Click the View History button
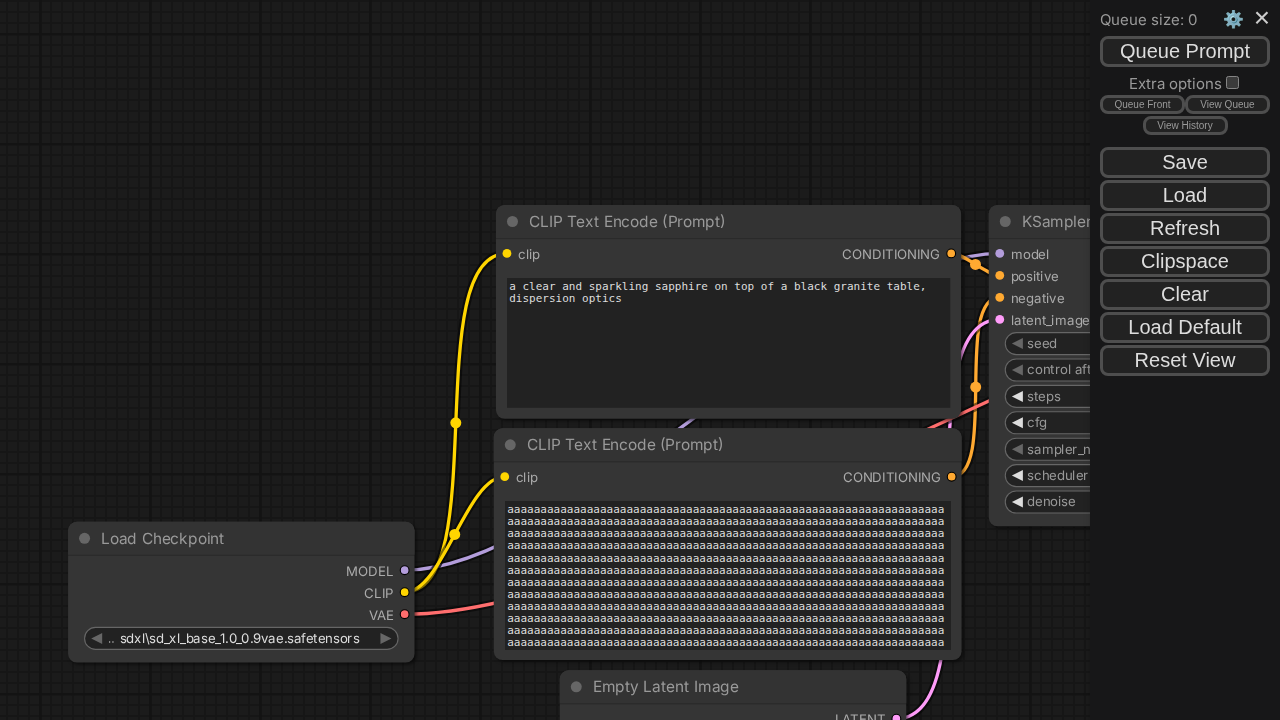 (x=1185, y=126)
